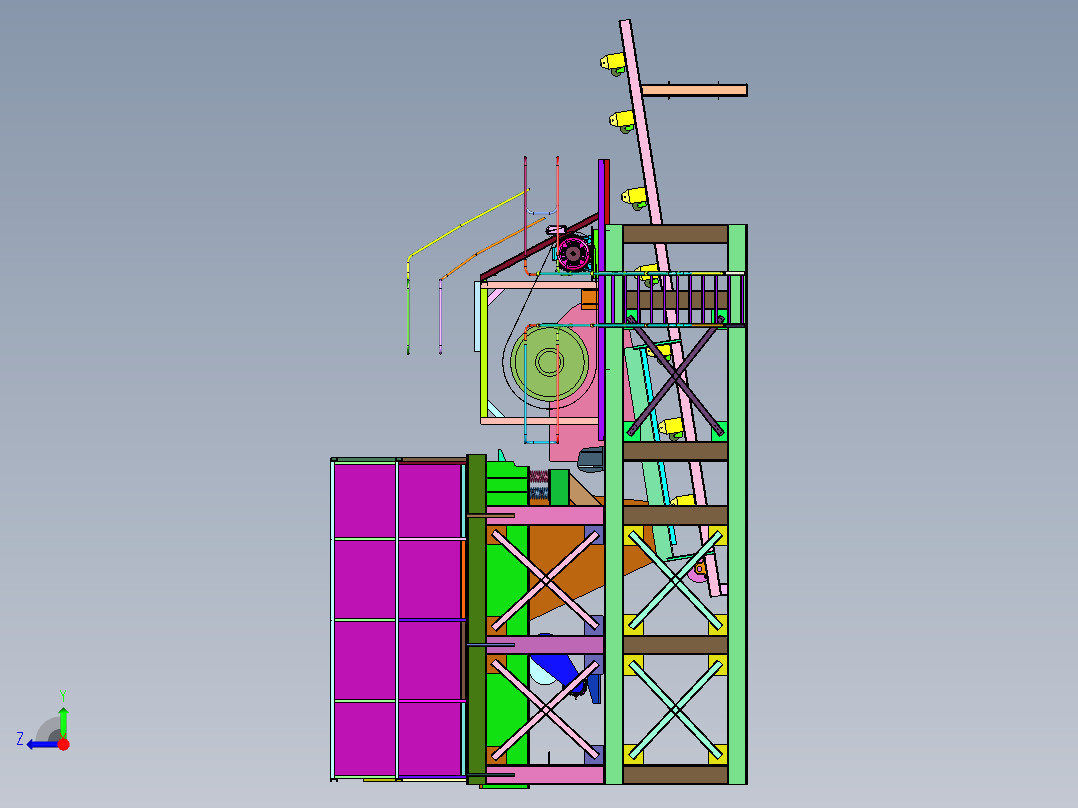Select the coil spring next to the green block
The image size is (1078, 808).
539,485
